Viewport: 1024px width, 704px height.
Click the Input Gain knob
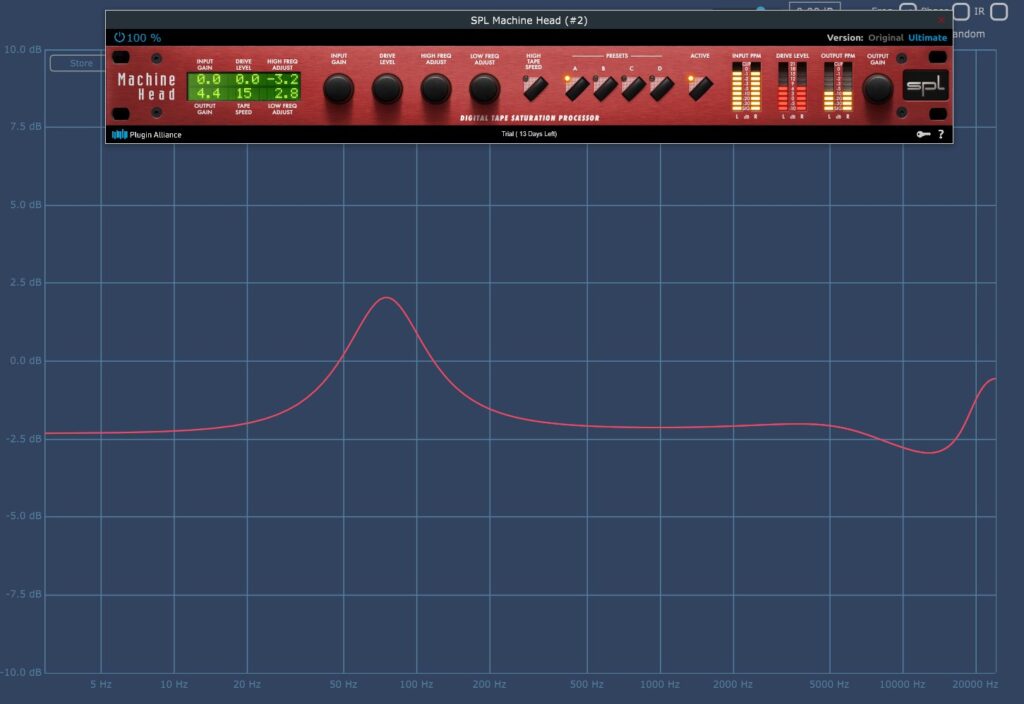(x=339, y=89)
